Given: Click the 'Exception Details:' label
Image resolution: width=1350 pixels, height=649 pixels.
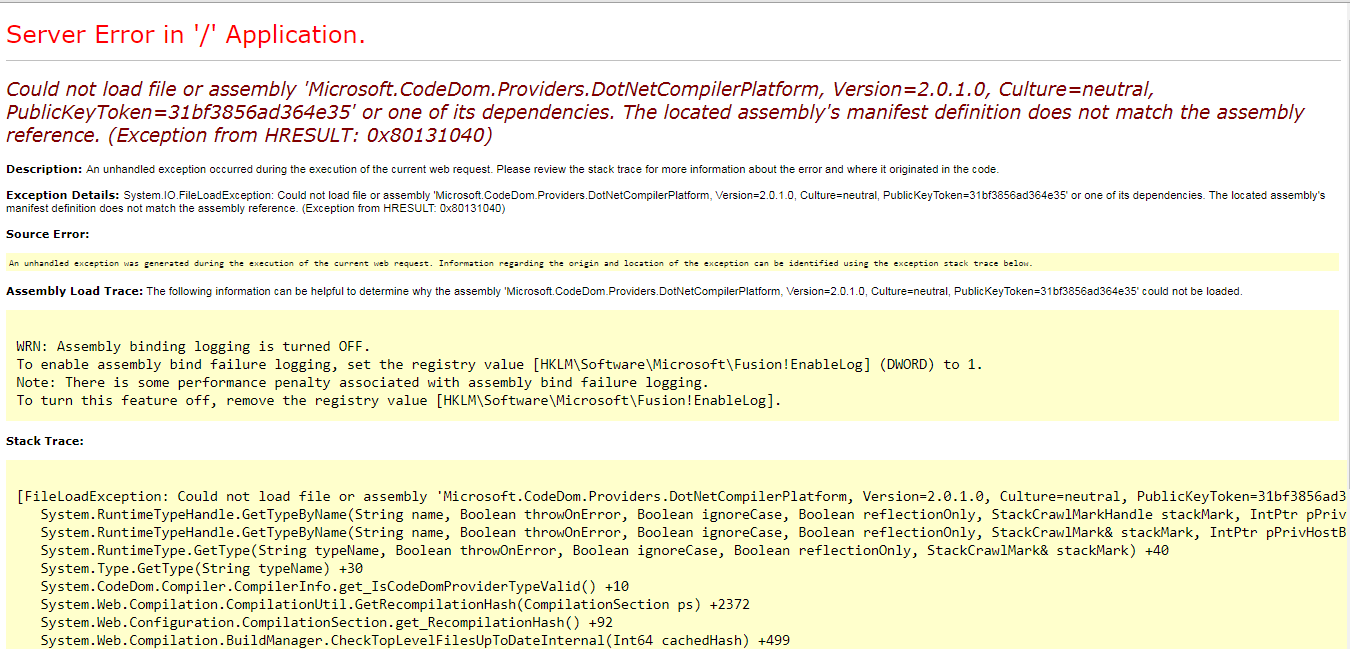Looking at the screenshot, I should click(62, 195).
